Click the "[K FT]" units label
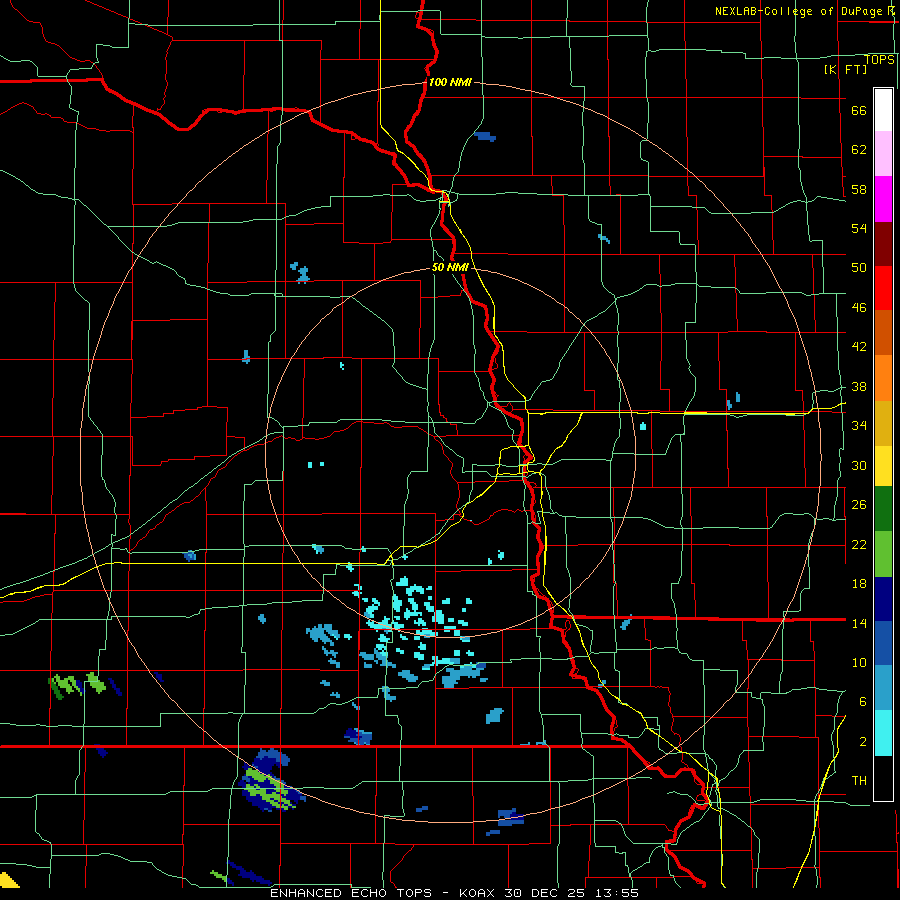The height and width of the screenshot is (900, 900). 845,69
